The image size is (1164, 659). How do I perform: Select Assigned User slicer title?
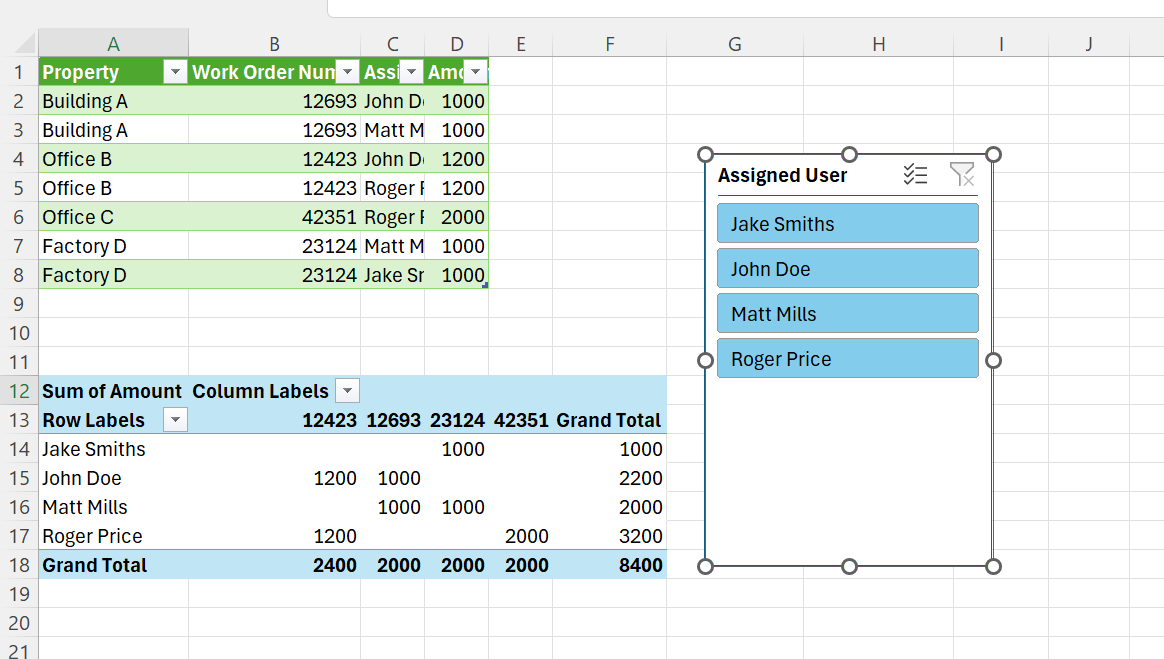pos(782,175)
